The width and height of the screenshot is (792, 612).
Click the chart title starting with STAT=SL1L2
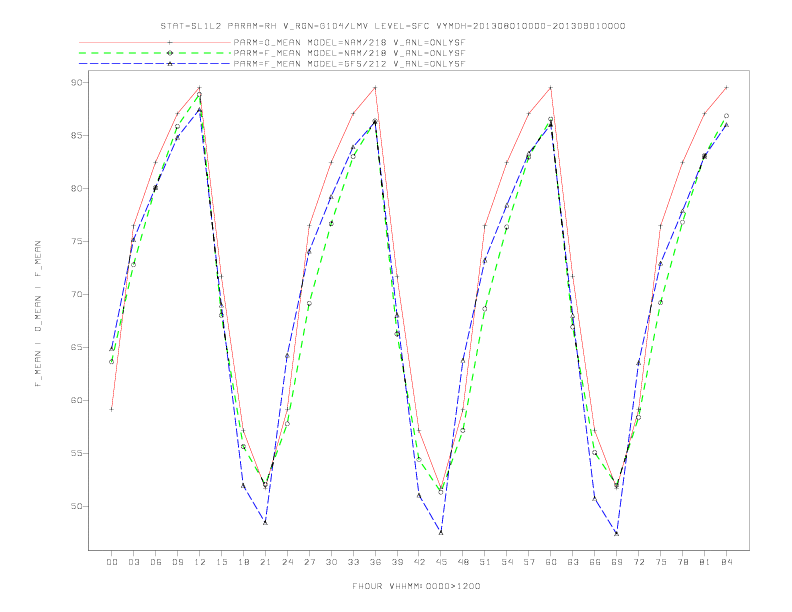click(x=392, y=26)
